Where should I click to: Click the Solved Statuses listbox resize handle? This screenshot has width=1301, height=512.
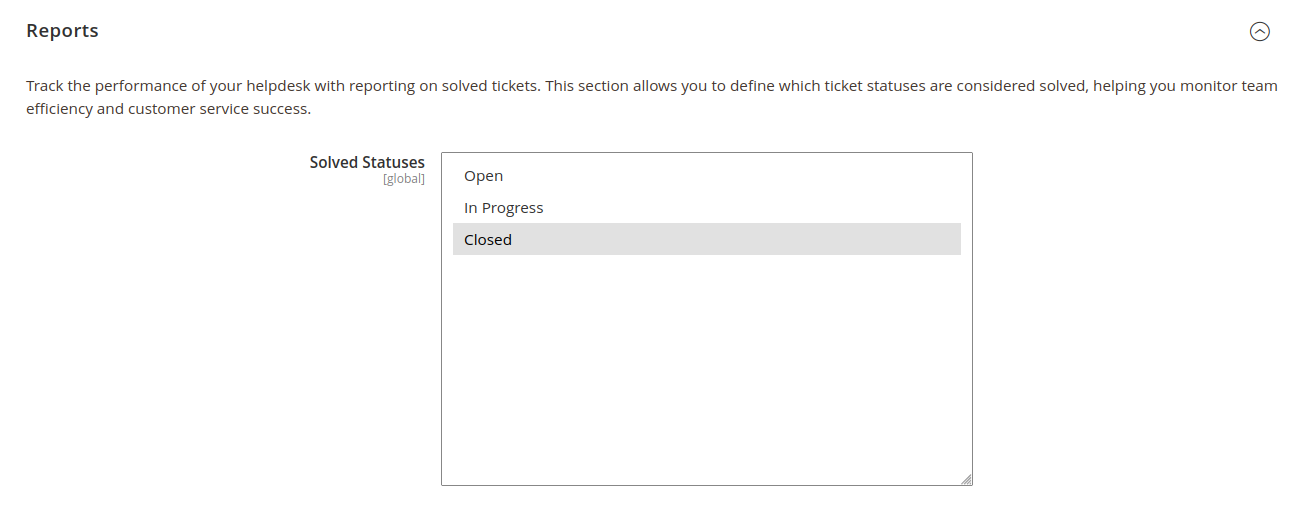[x=966, y=480]
